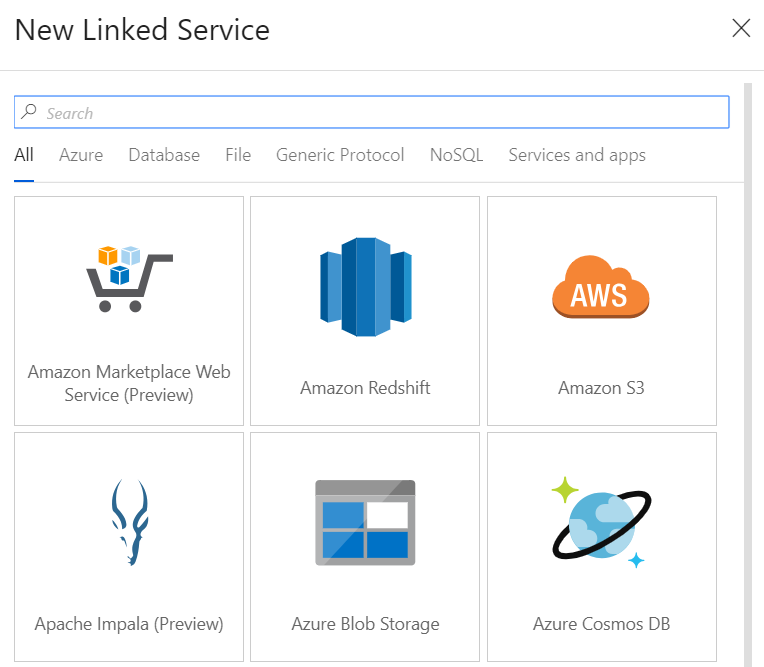Choose the orange AWS cloud icon
764x667 pixels.
pyautogui.click(x=601, y=287)
